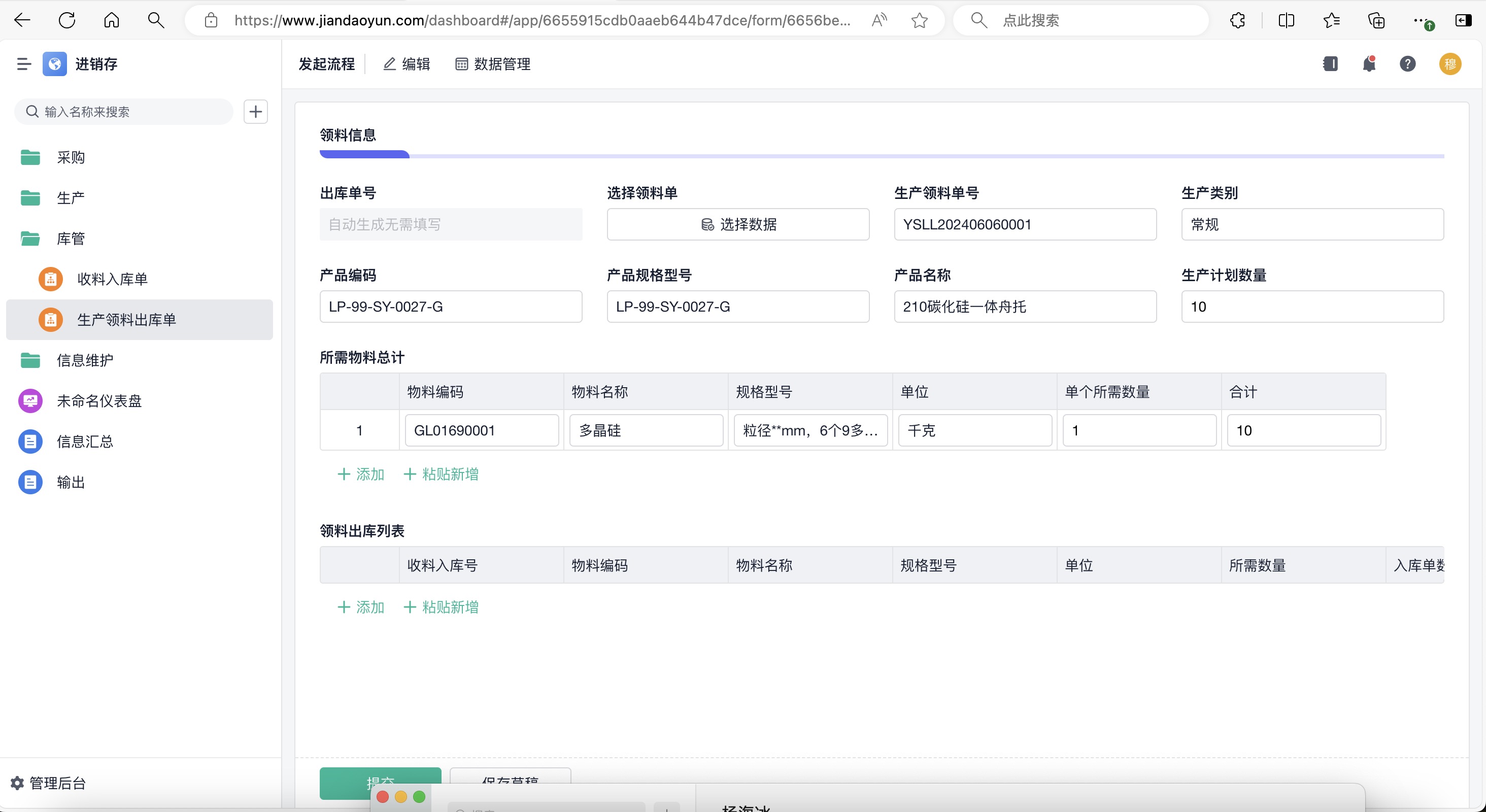
Task: Open the help question mark icon
Action: (1407, 63)
